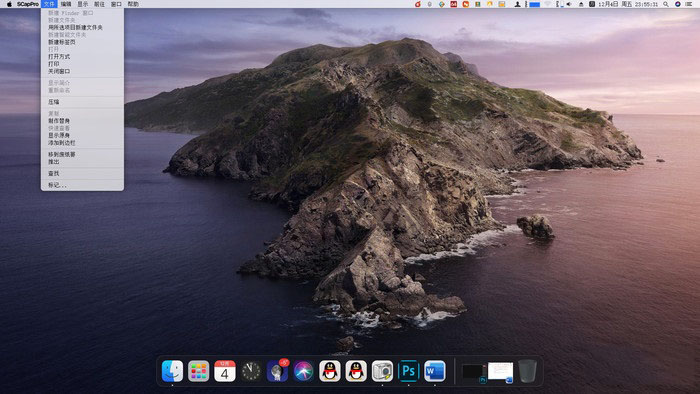
Task: Open the 显示 menu
Action: [83, 4]
